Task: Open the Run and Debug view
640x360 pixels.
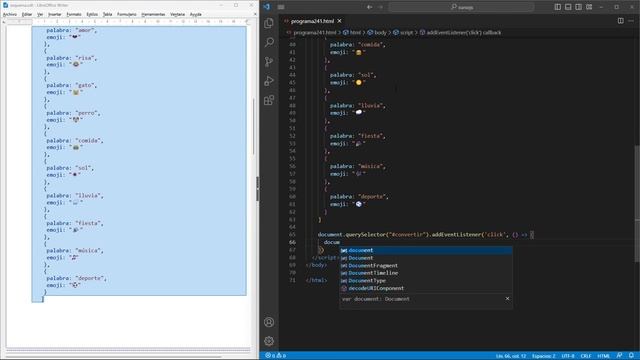Action: click(x=269, y=81)
